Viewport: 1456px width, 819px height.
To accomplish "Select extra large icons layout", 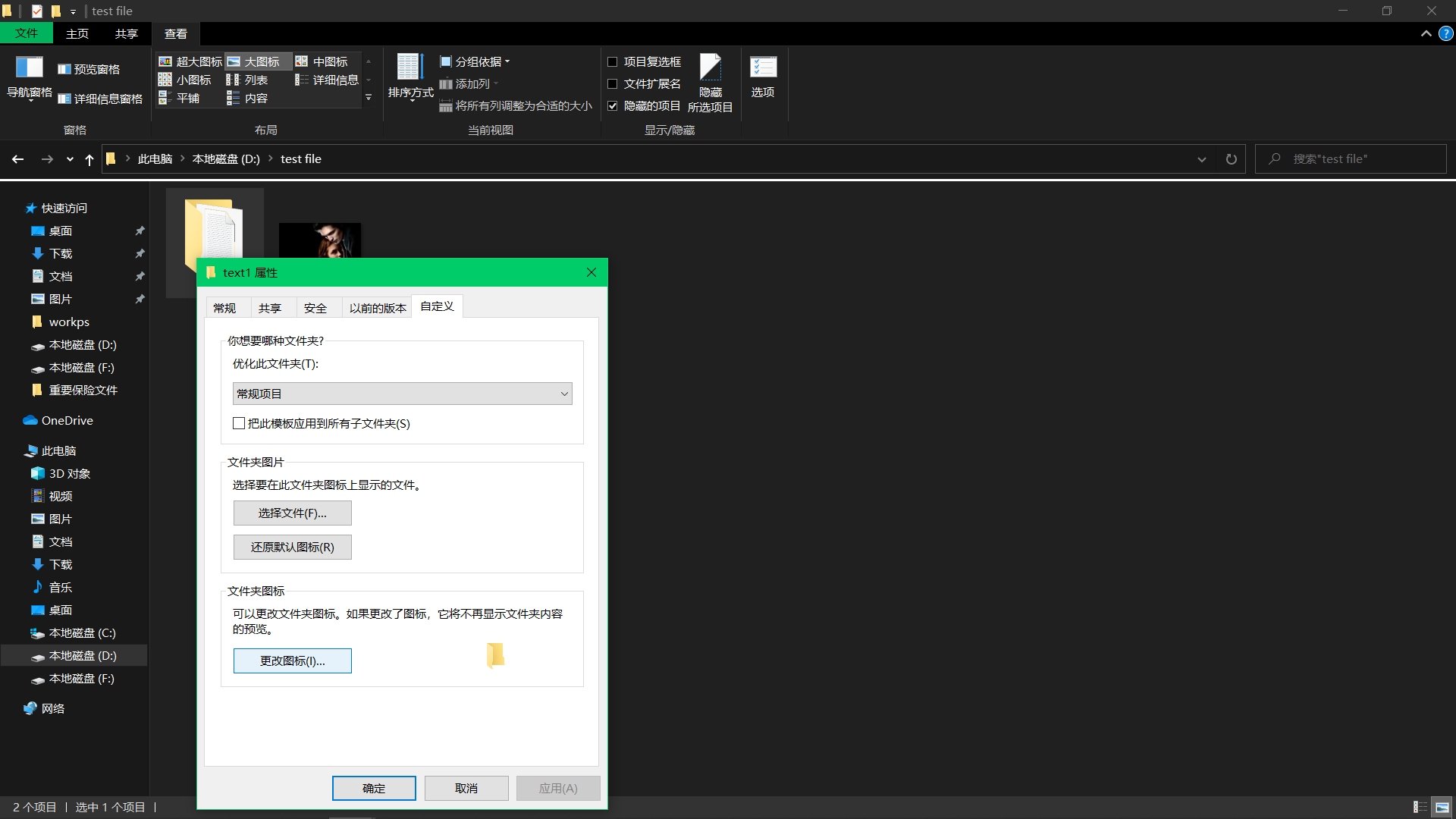I will click(190, 61).
